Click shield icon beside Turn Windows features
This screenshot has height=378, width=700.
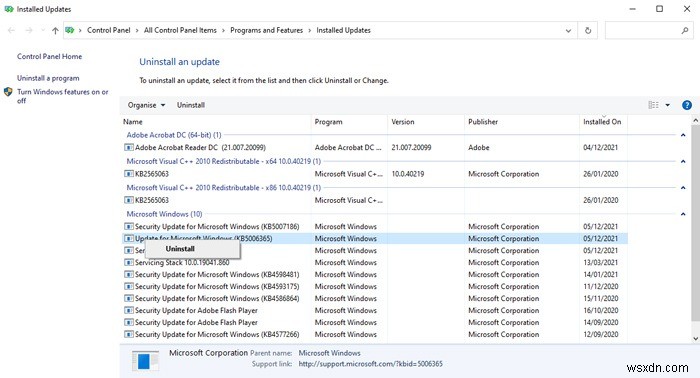[x=8, y=92]
